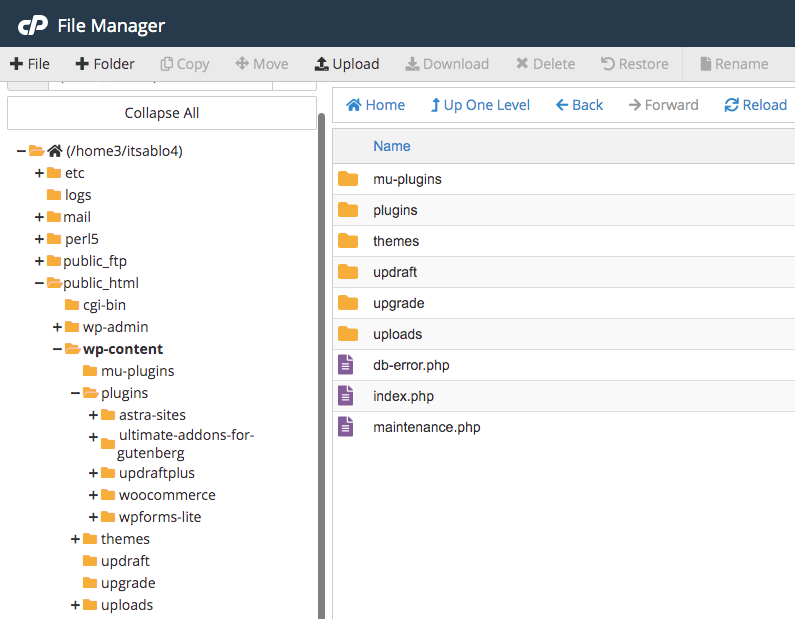
Task: Click themes folder icon in file list
Action: [348, 241]
